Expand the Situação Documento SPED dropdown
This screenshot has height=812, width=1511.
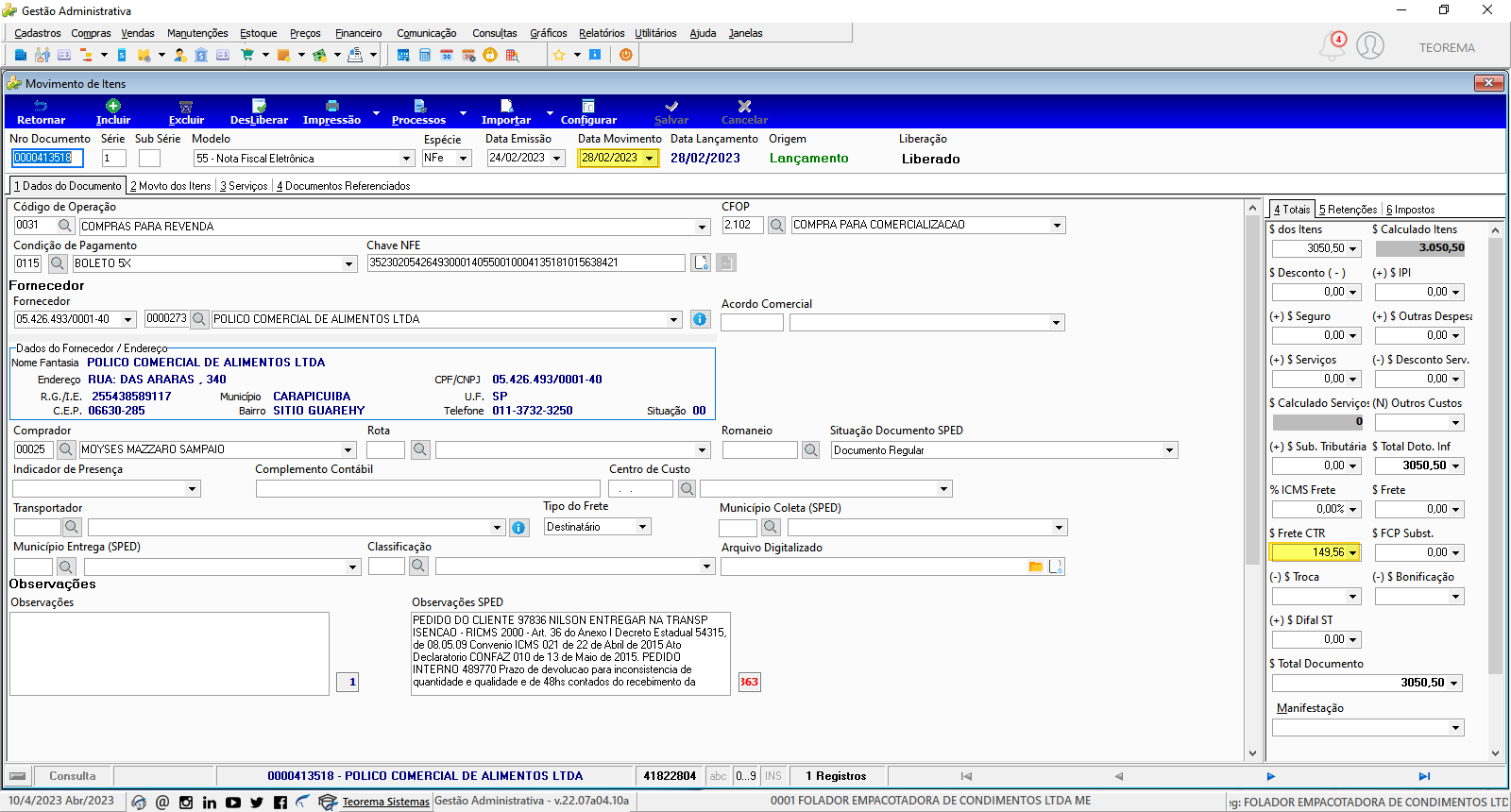coord(1170,450)
